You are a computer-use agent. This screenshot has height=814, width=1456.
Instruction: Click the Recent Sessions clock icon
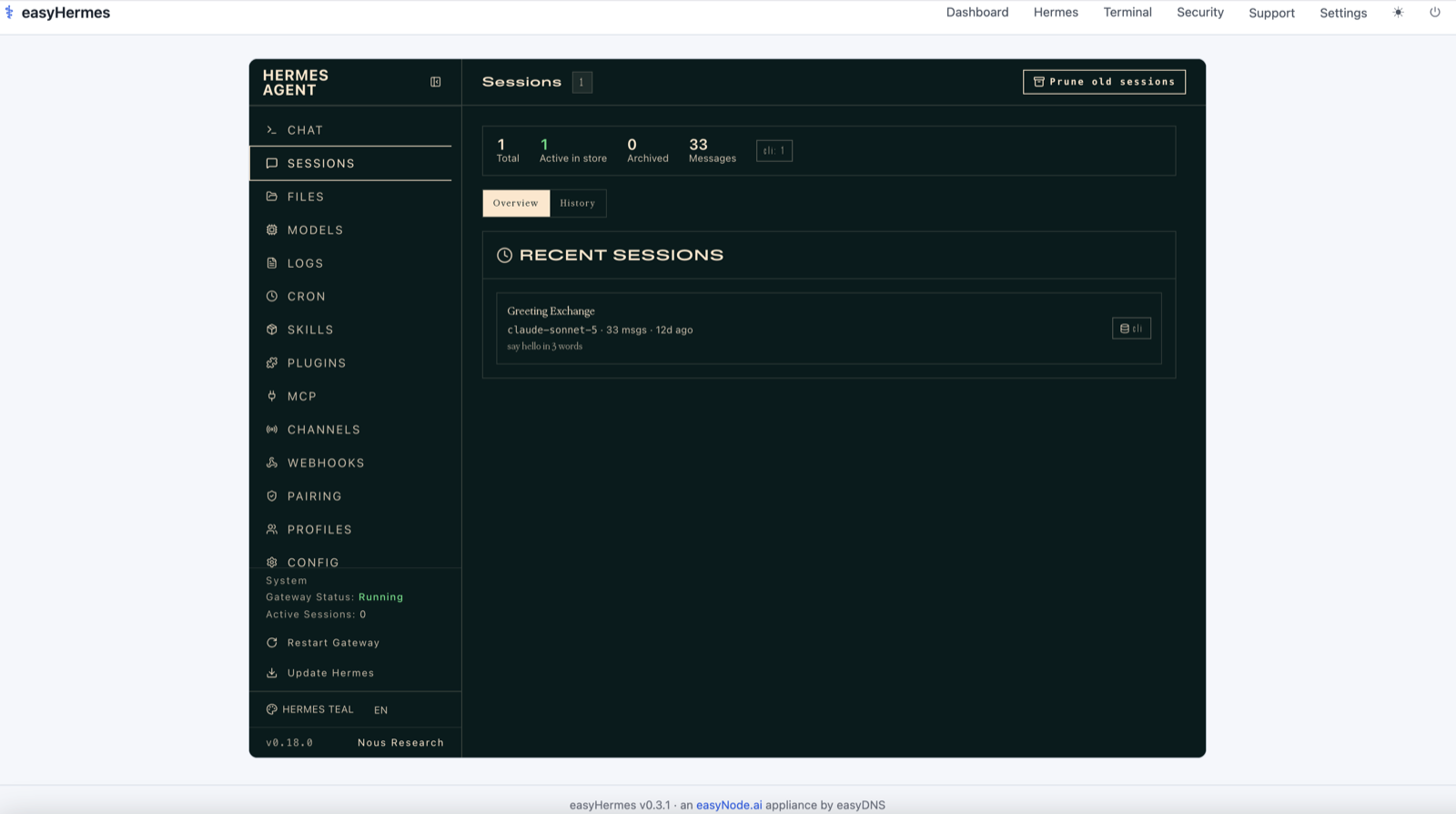504,256
